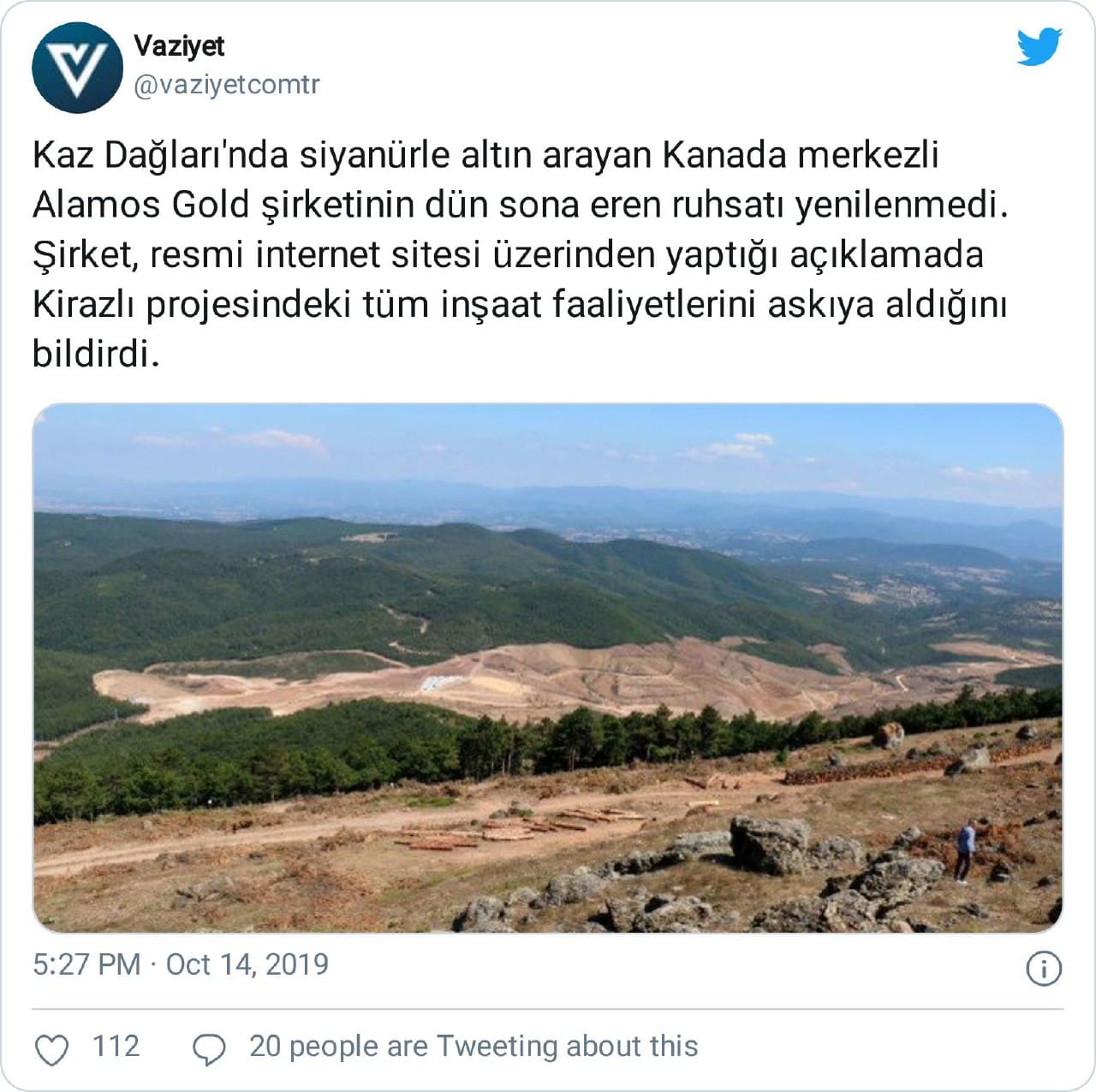Like the tweet with the heart icon

[x=51, y=1049]
